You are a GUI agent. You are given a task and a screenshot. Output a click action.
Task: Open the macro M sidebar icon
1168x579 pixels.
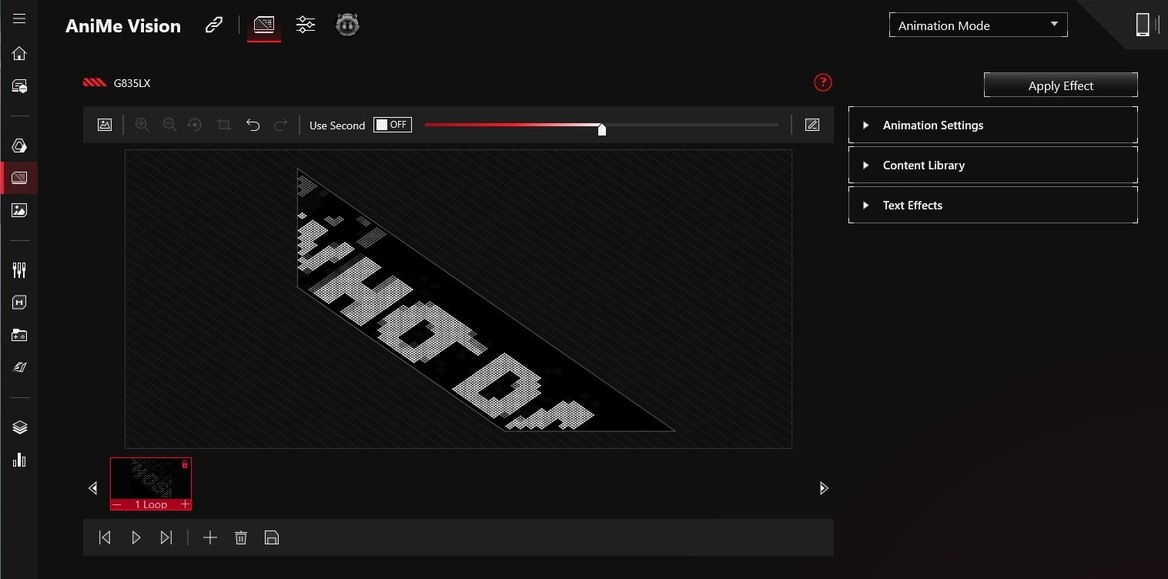coord(19,303)
